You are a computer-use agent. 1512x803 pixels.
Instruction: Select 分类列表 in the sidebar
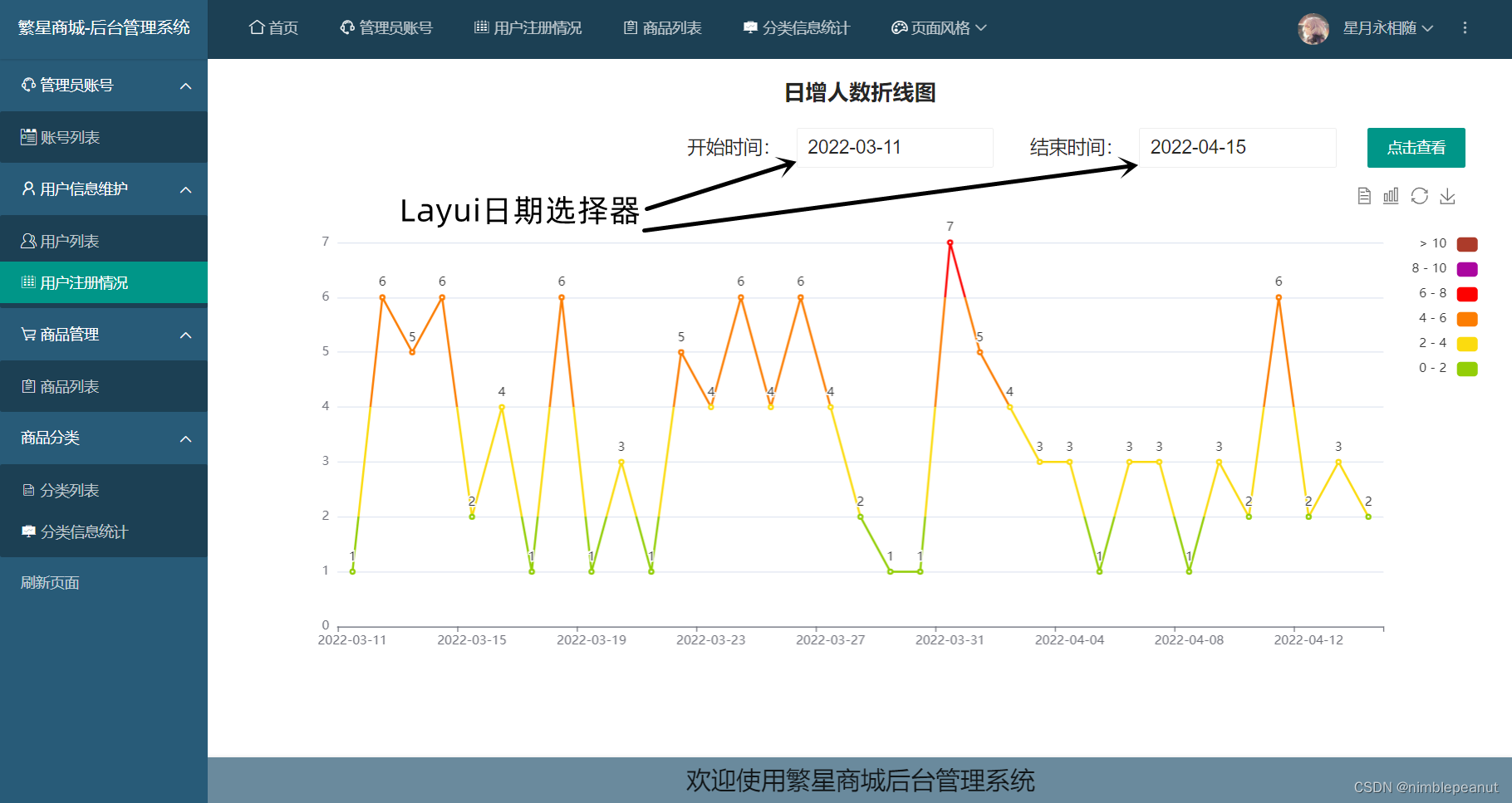tap(104, 490)
